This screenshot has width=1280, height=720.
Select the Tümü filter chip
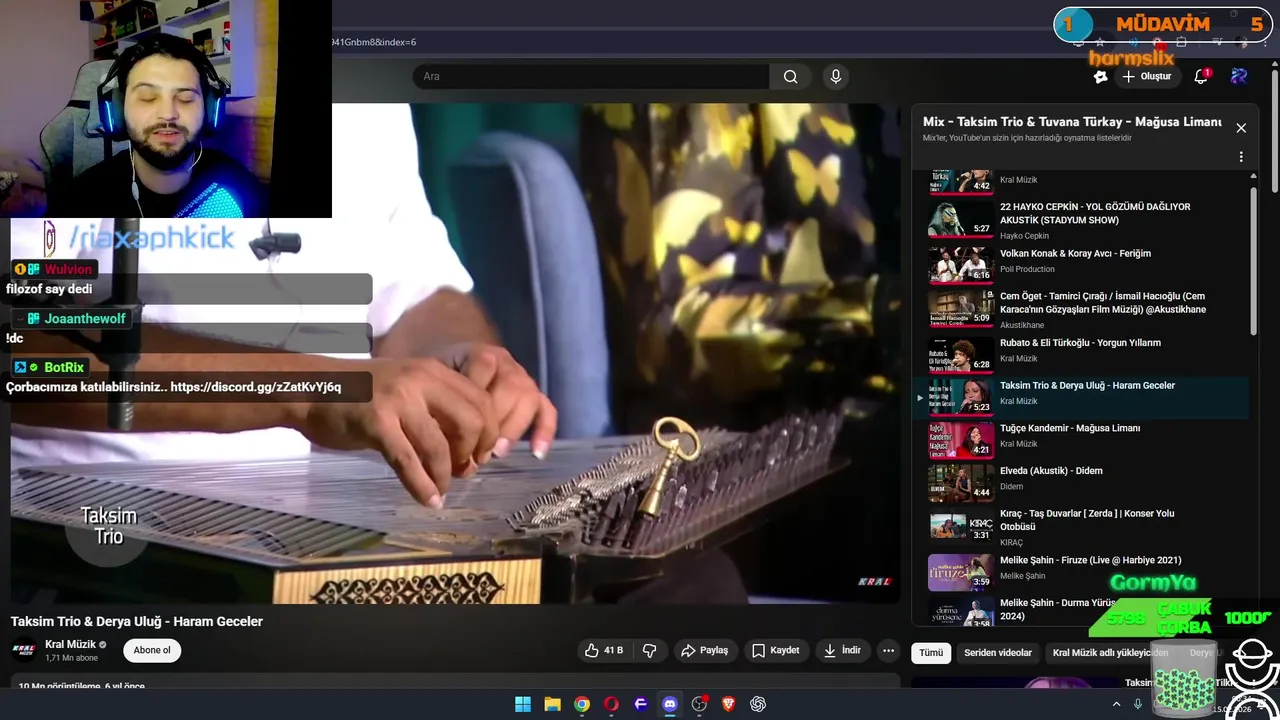931,652
